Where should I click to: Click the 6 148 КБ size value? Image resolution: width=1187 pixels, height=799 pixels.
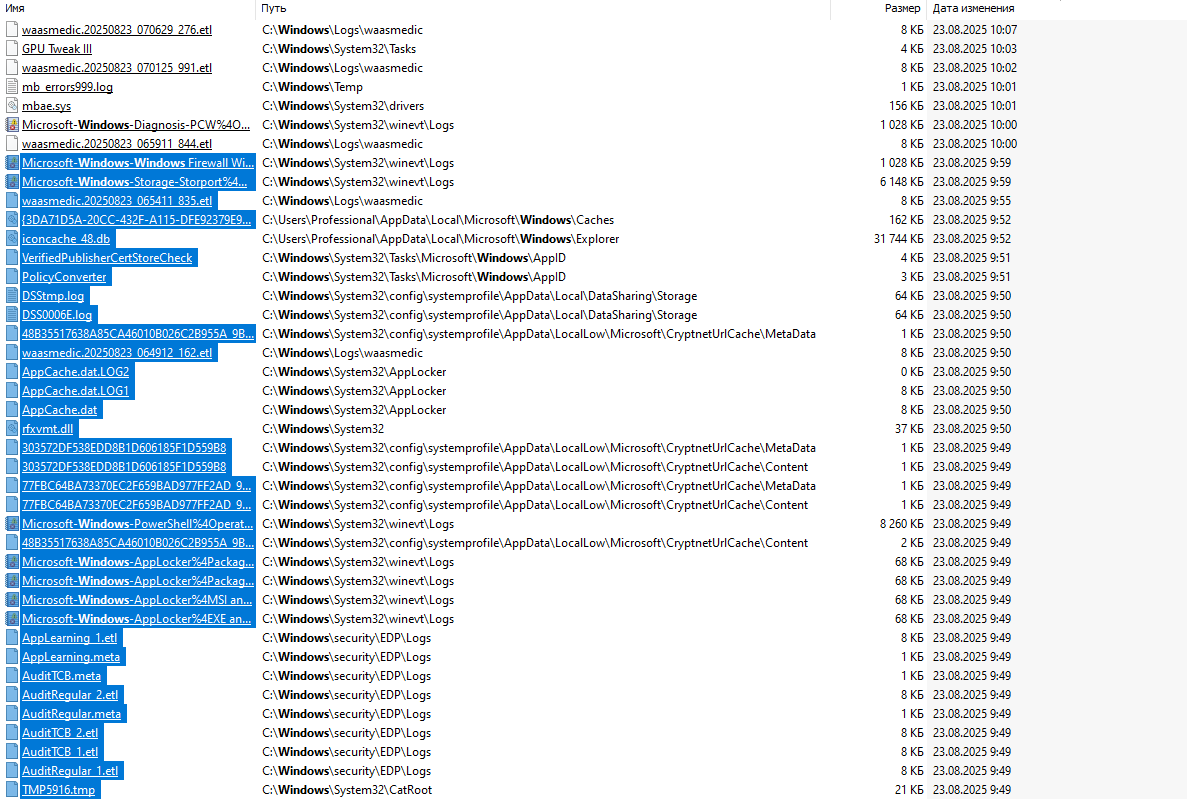902,182
